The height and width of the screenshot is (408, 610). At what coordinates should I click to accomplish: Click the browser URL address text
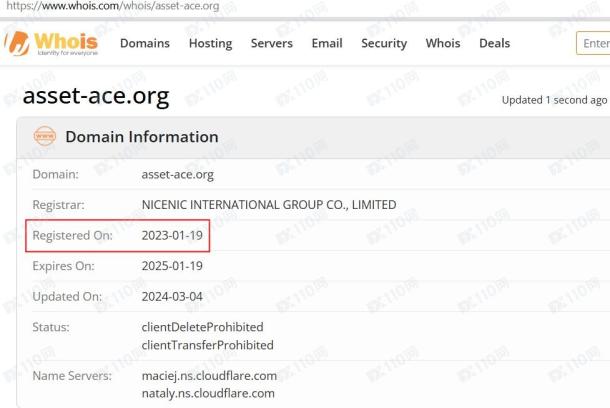(113, 6)
